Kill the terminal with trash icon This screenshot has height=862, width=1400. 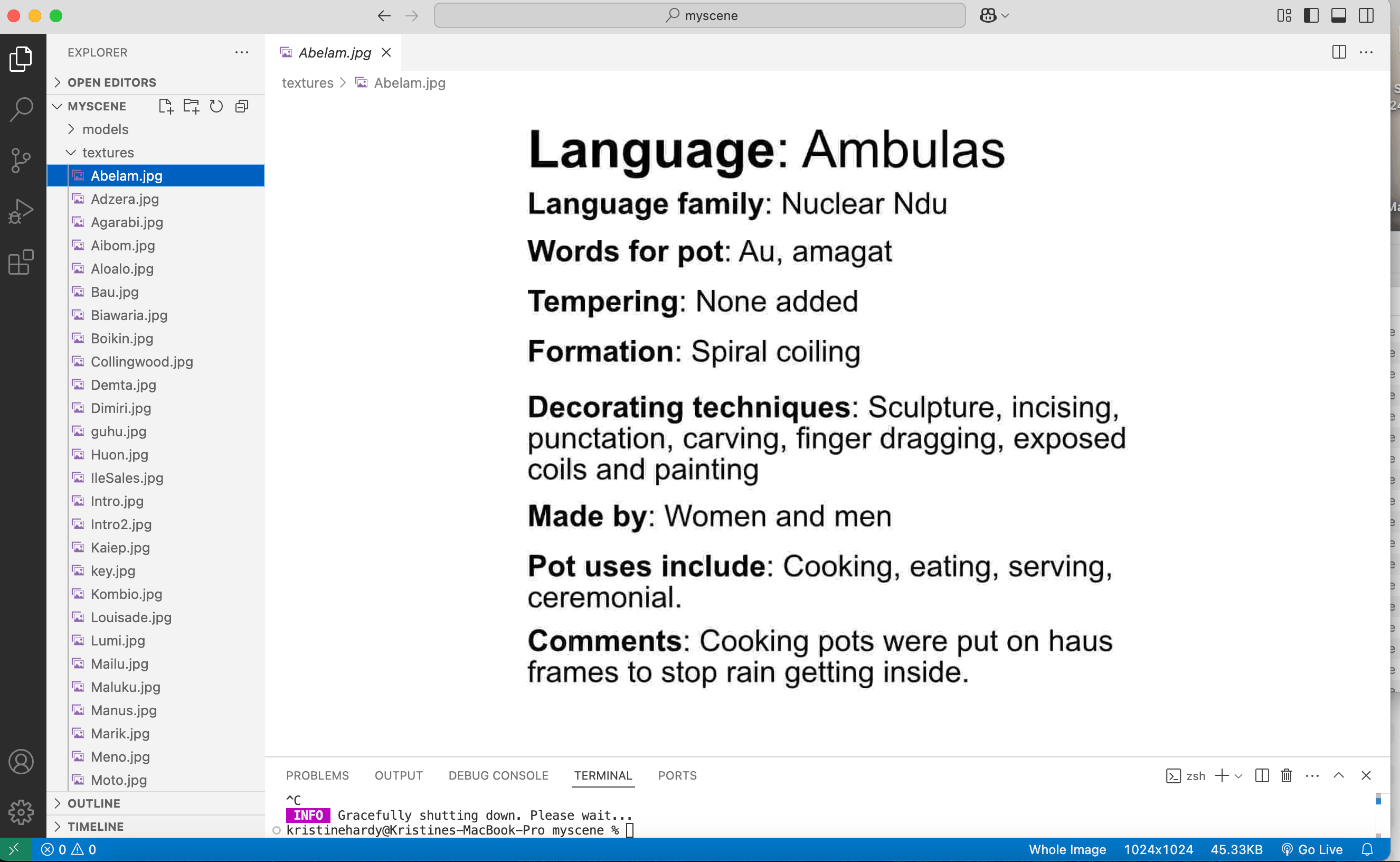tap(1287, 775)
